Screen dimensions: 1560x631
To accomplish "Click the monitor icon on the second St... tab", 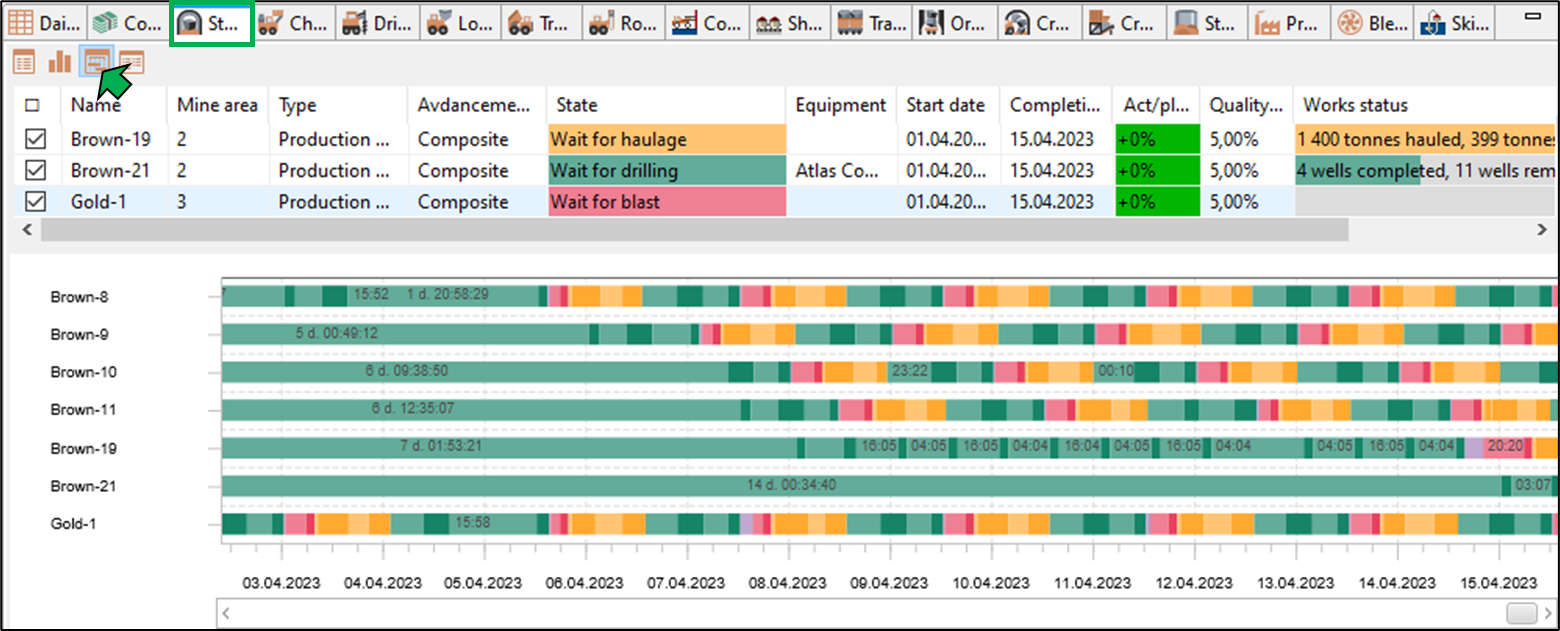I will 1186,22.
